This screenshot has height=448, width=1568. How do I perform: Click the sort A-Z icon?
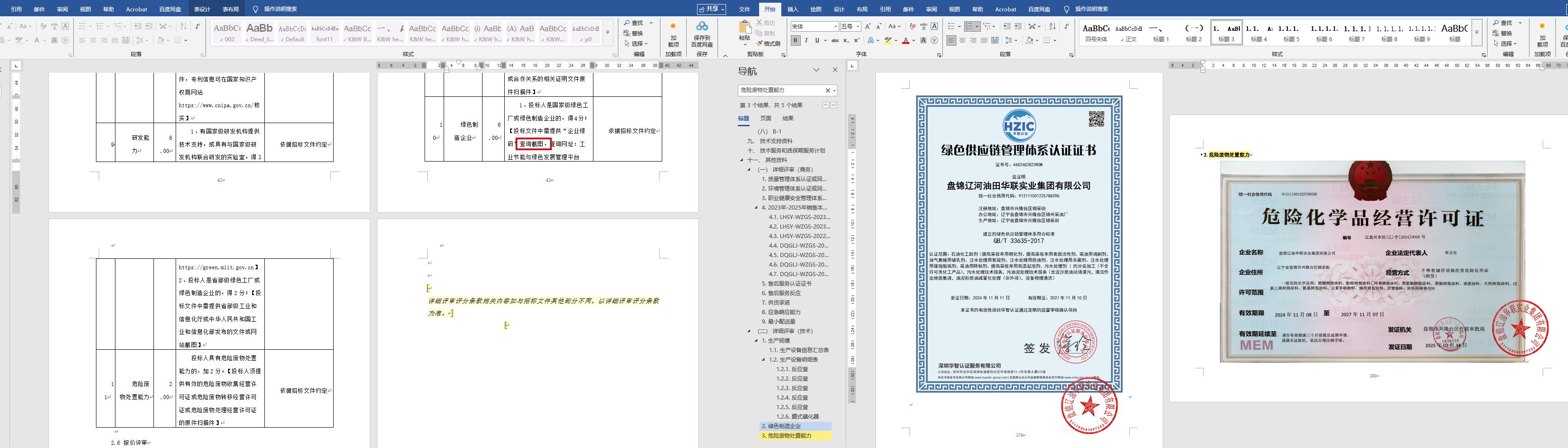coord(1052,27)
